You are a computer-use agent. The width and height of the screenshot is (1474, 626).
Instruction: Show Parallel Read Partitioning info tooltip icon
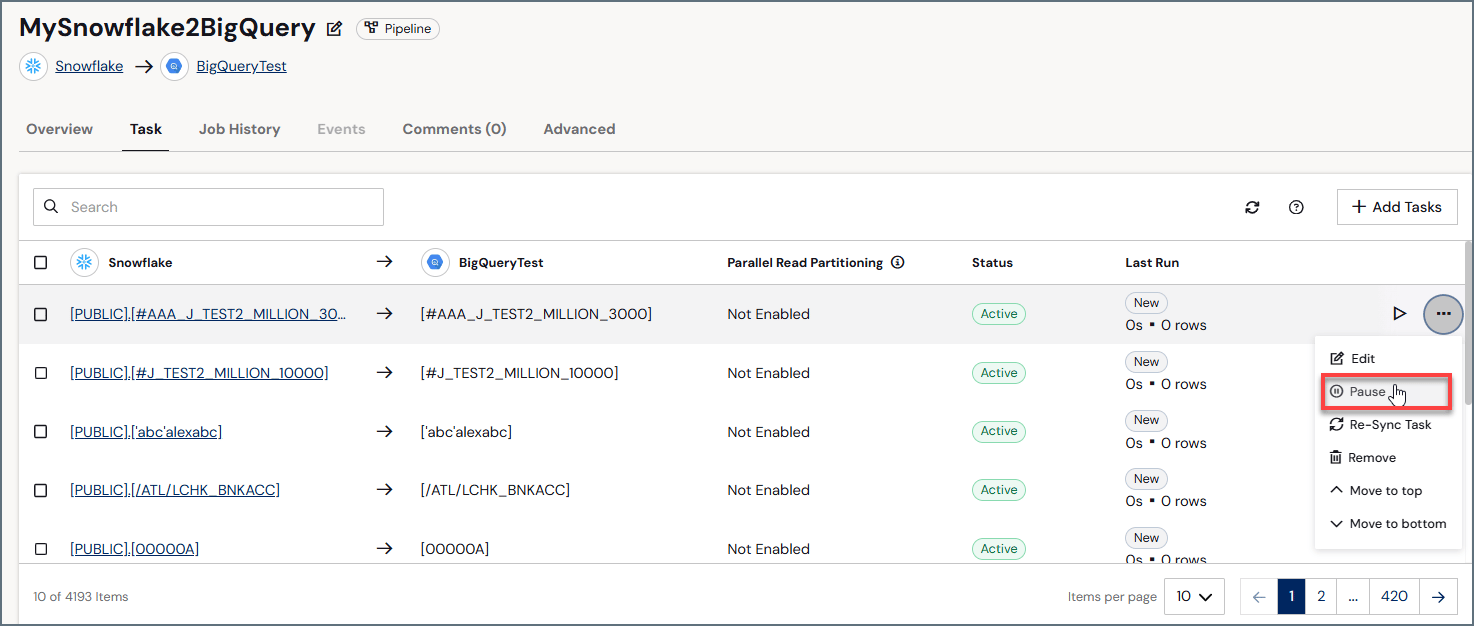coord(898,262)
